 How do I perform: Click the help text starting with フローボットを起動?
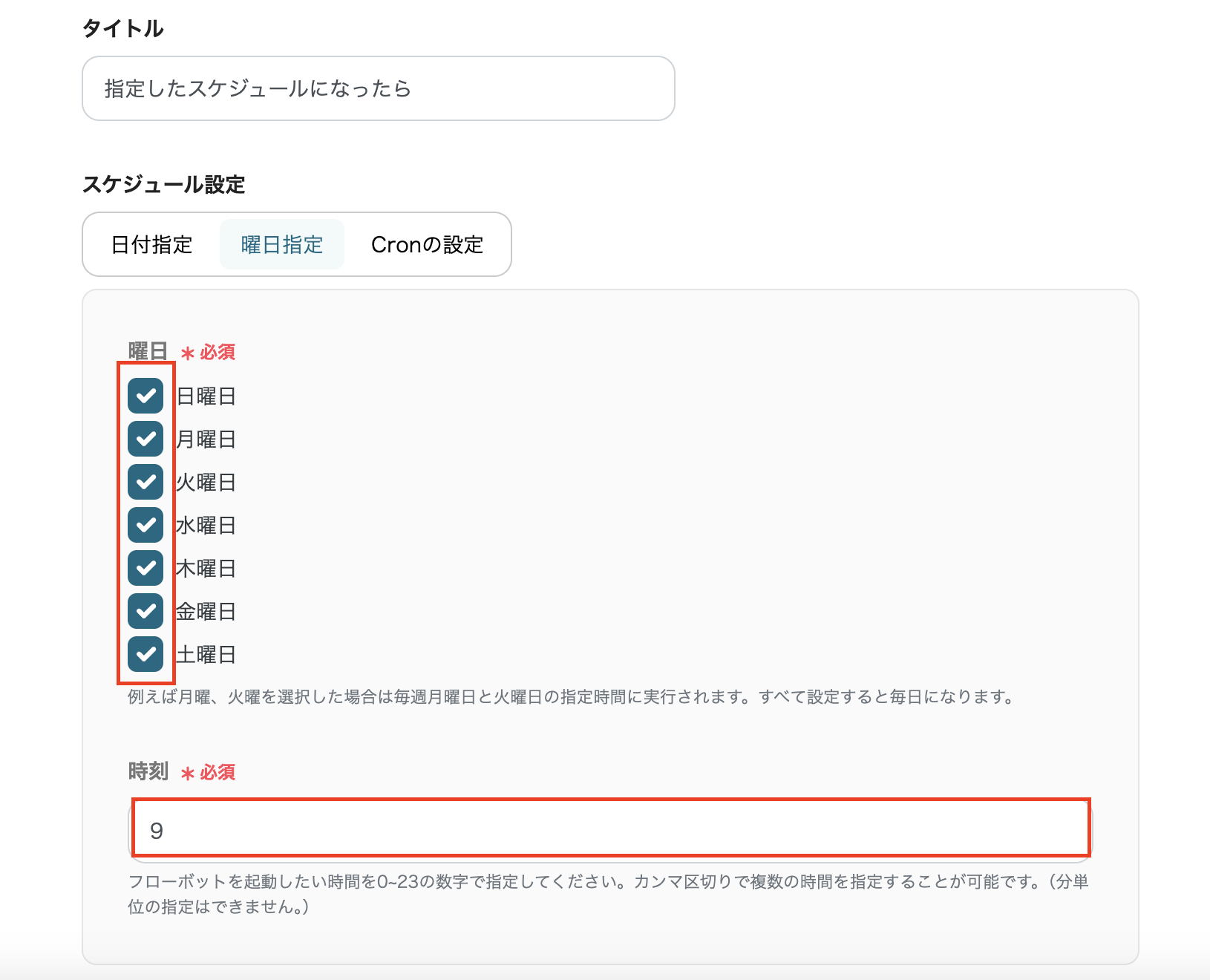coord(609,894)
